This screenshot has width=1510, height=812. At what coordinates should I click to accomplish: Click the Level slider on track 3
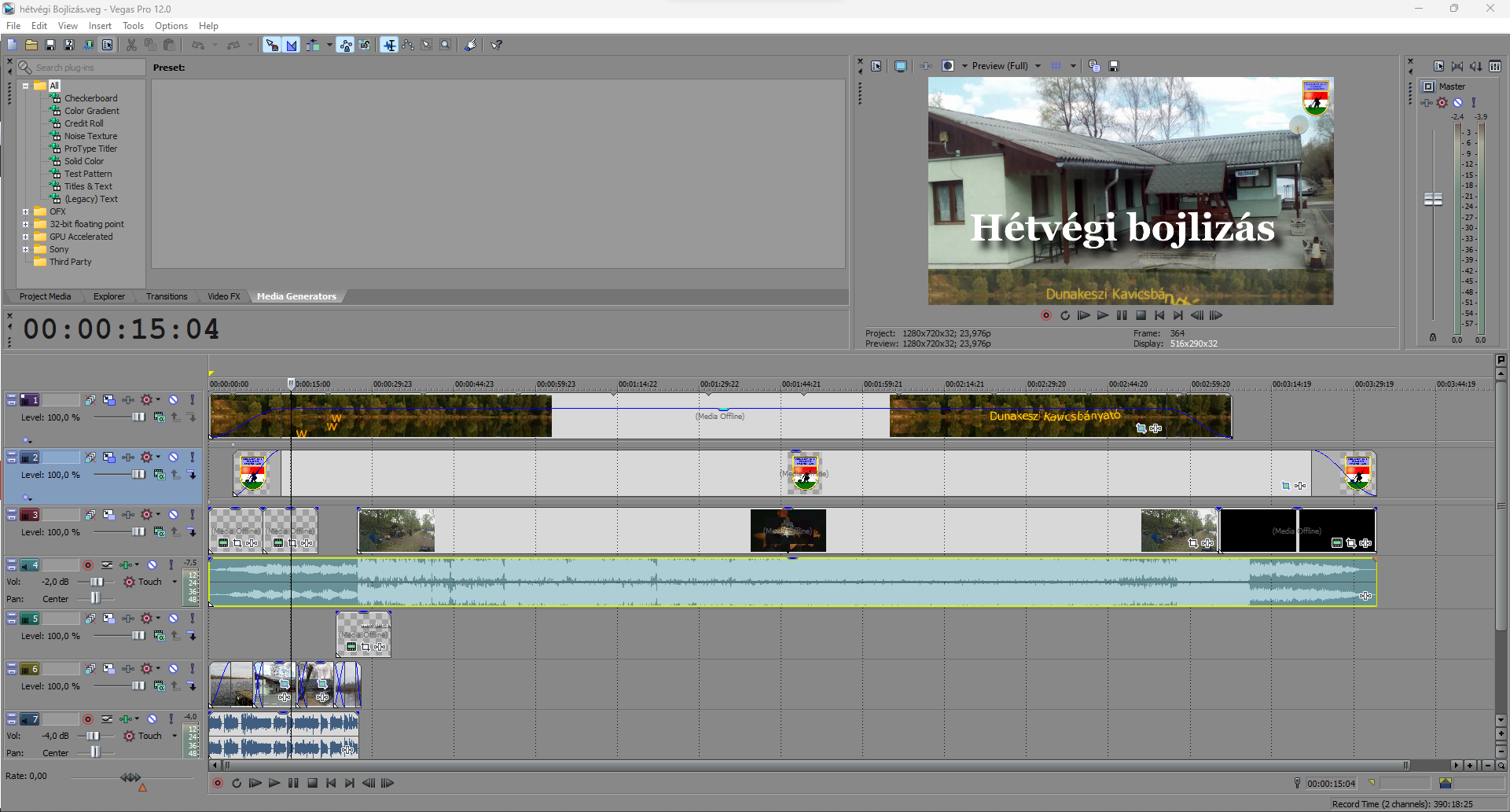click(138, 532)
